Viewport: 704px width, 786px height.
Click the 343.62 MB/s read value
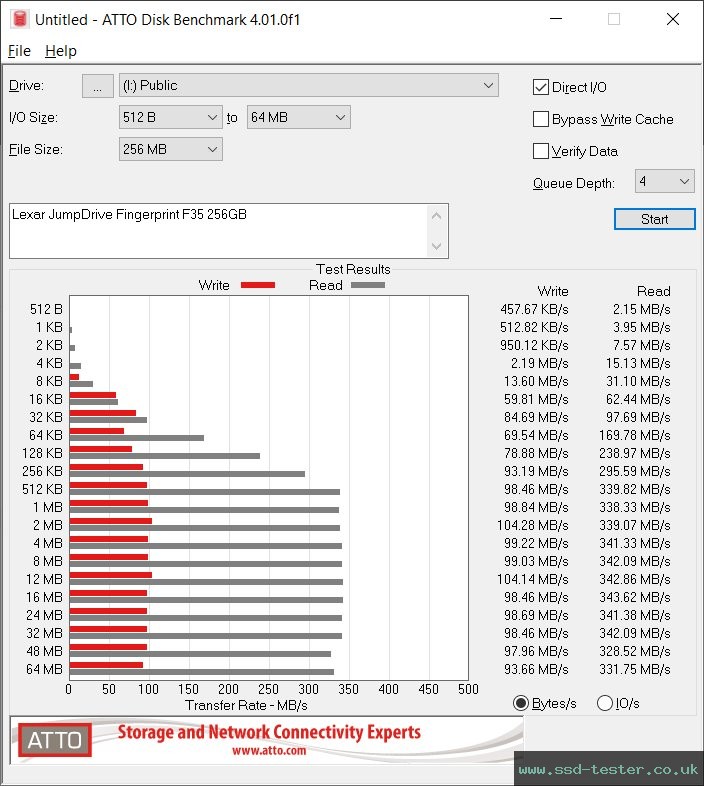(635, 598)
